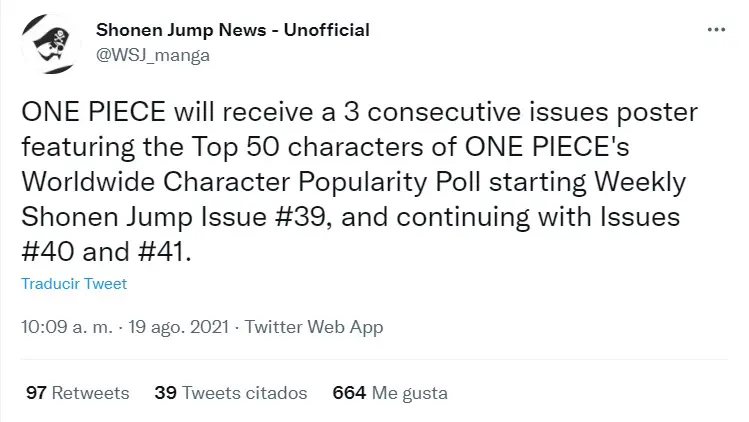Open the Twitter Web App source link
The image size is (749, 422).
314,327
